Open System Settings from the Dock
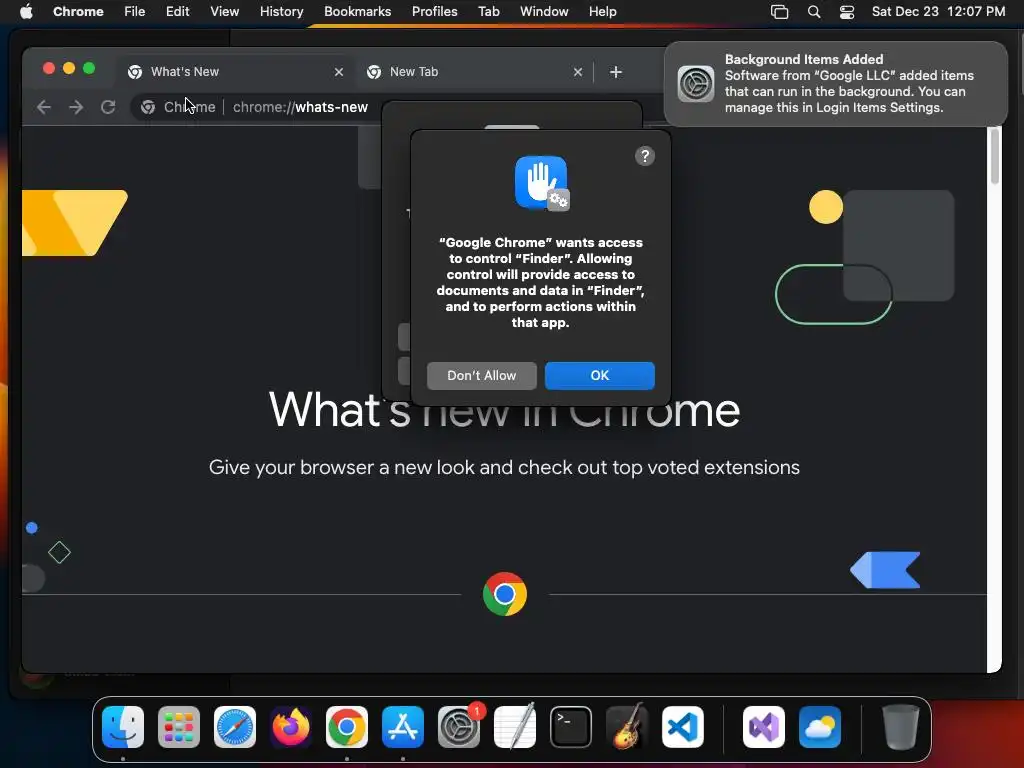Screen dimensions: 1024x768 459,727
